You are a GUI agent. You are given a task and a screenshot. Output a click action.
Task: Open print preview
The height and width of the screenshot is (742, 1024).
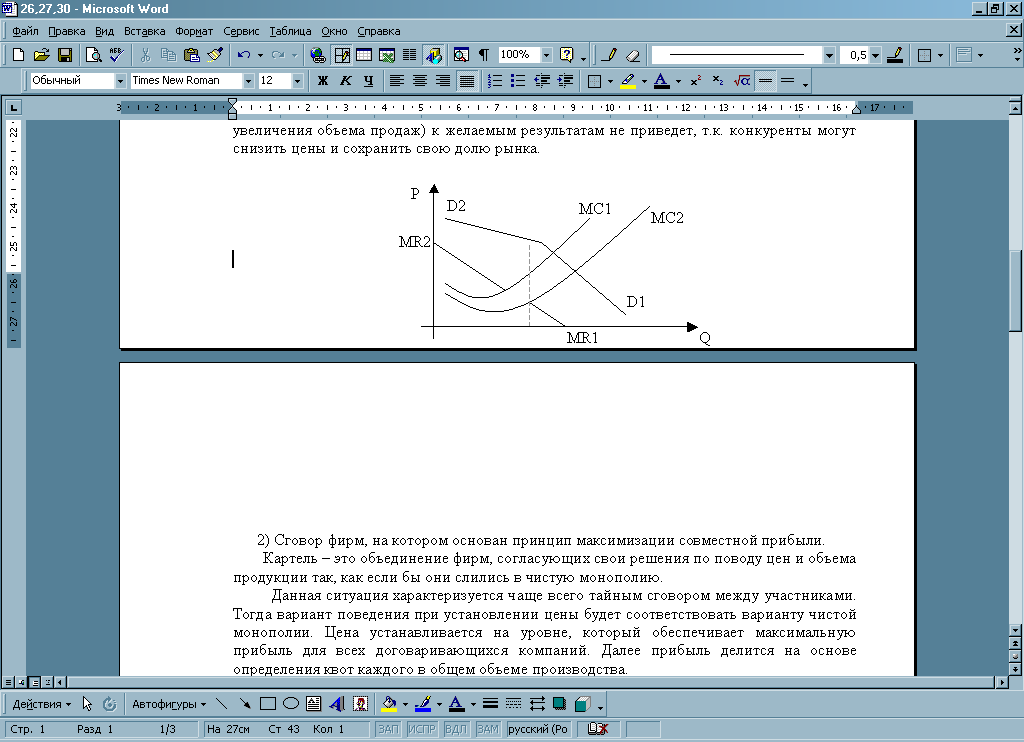point(93,55)
